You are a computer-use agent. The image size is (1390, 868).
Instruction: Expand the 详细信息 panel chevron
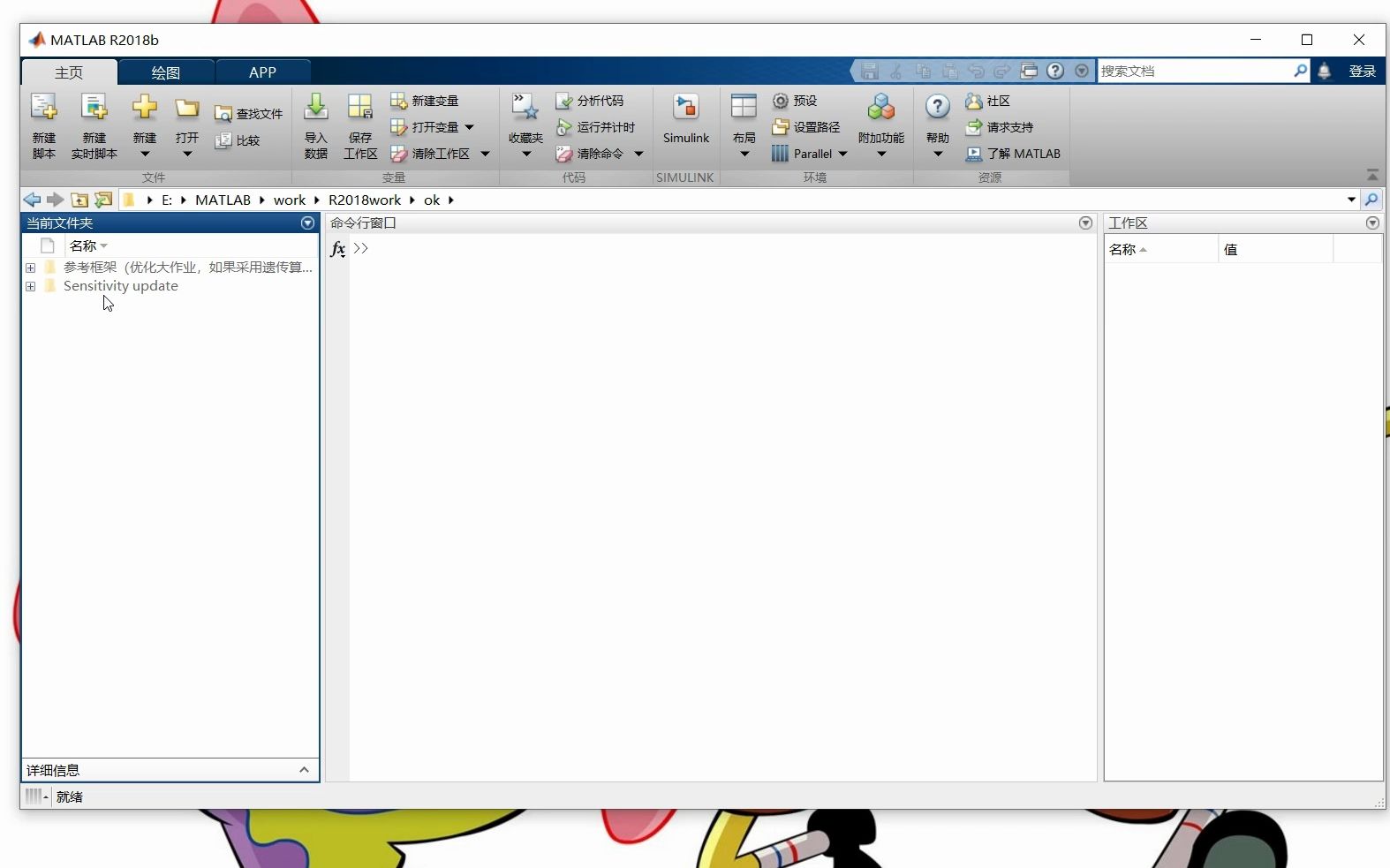[x=304, y=770]
